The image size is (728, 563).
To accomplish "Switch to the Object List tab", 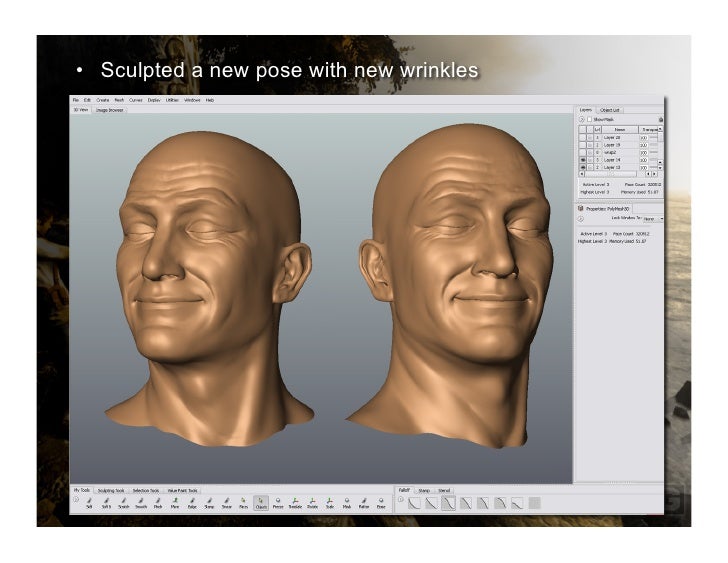I will (610, 109).
